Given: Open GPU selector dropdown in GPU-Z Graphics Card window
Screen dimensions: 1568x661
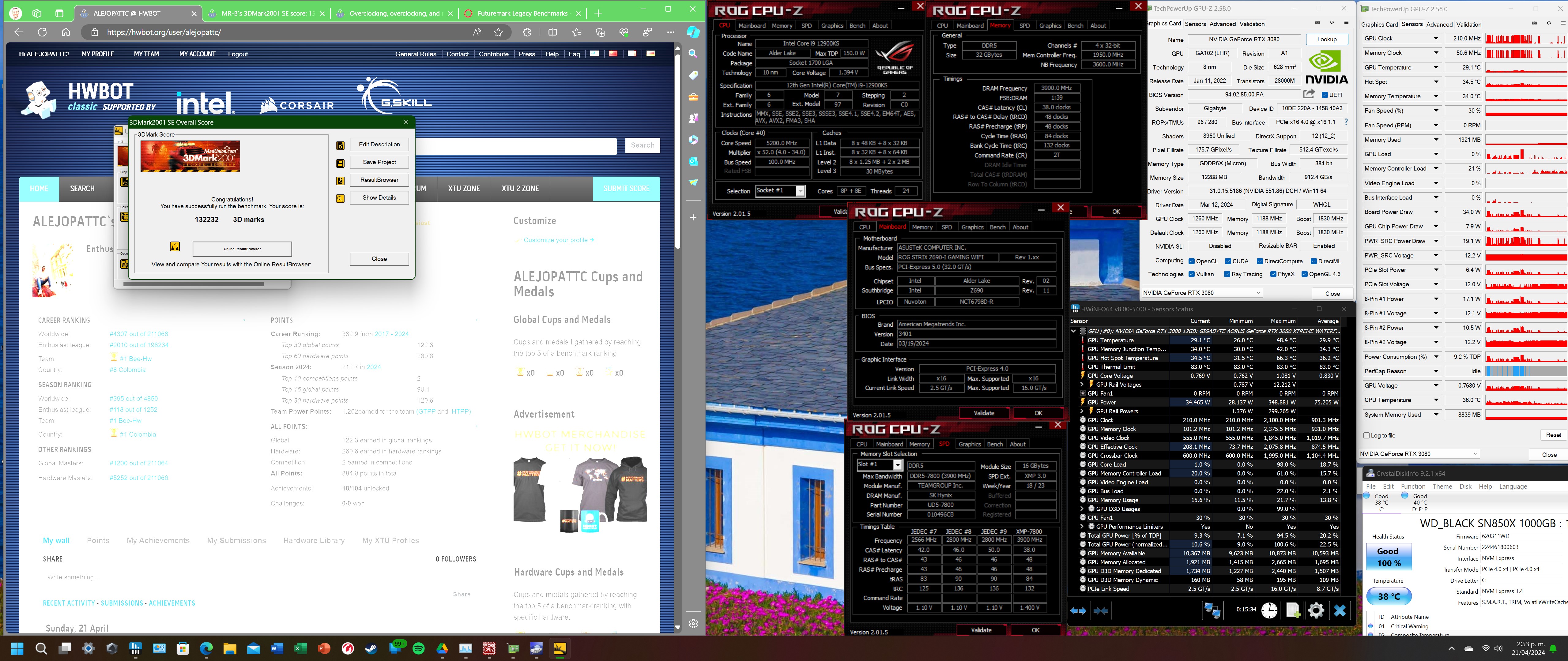Looking at the screenshot, I should click(x=1201, y=293).
